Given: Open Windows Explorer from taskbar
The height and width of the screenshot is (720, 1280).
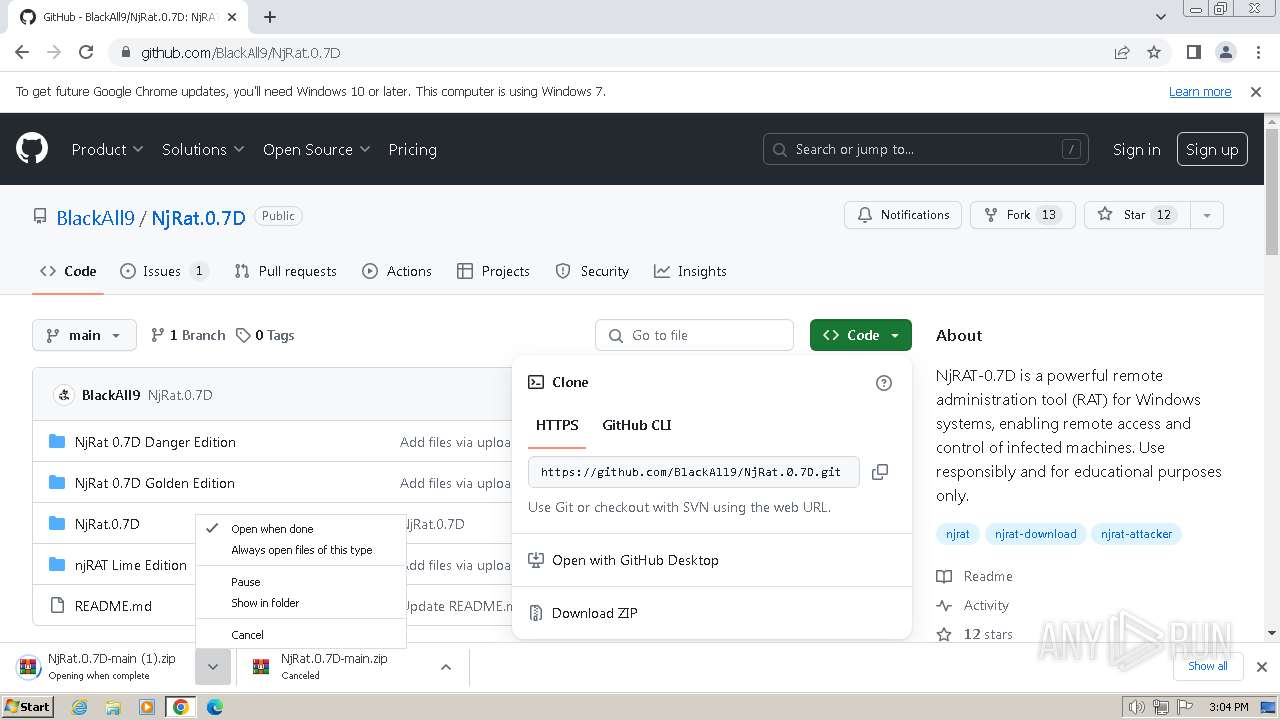Looking at the screenshot, I should point(113,707).
